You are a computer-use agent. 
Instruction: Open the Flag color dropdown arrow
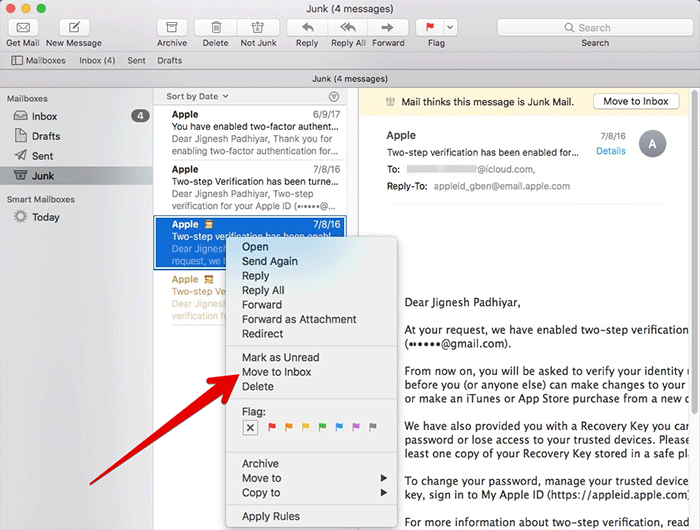pos(450,28)
